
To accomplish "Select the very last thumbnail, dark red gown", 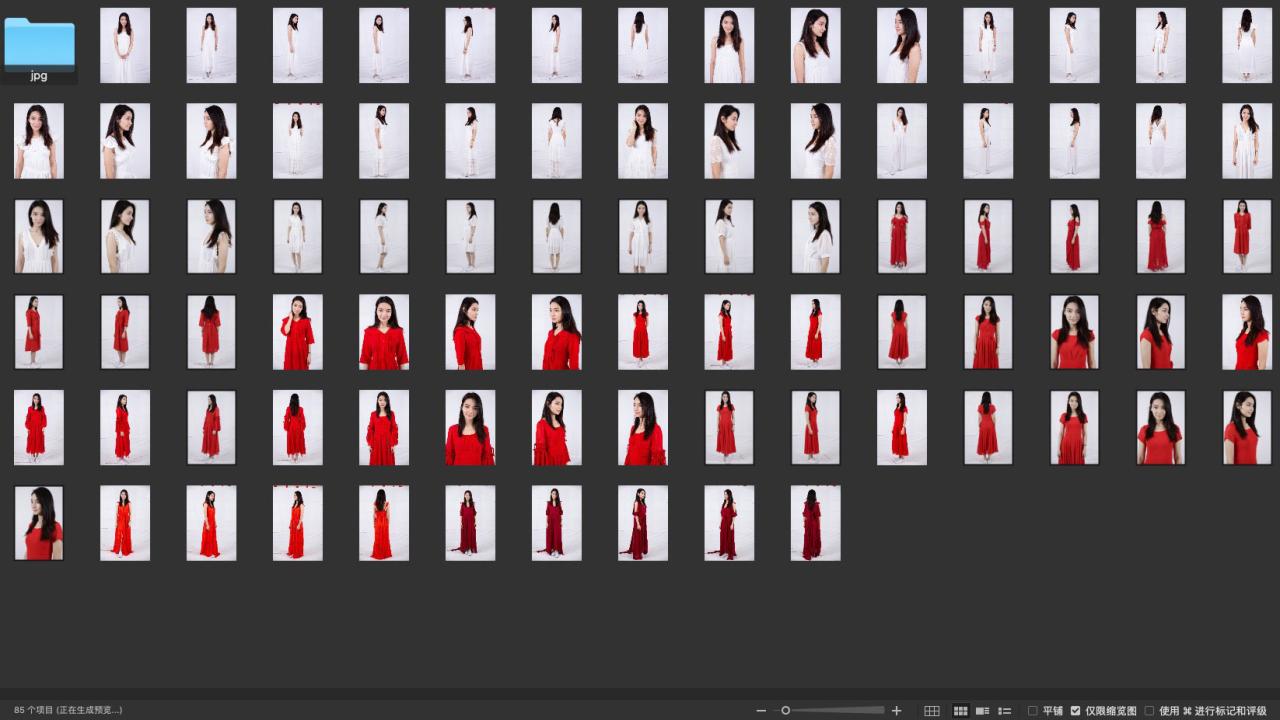I will [815, 523].
